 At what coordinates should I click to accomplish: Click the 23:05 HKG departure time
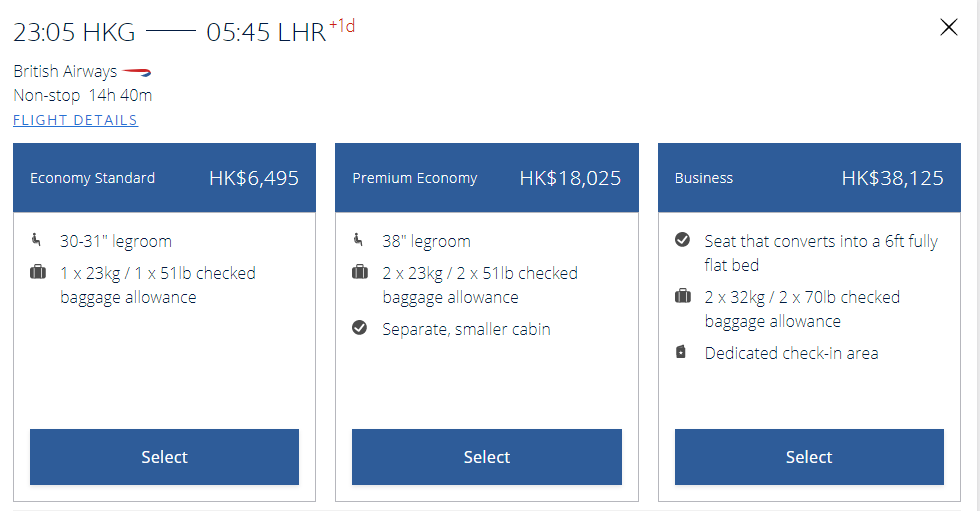74,32
